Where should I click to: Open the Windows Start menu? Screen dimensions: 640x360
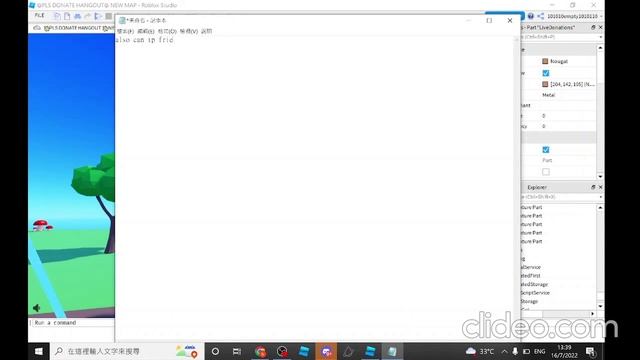[x=39, y=351]
